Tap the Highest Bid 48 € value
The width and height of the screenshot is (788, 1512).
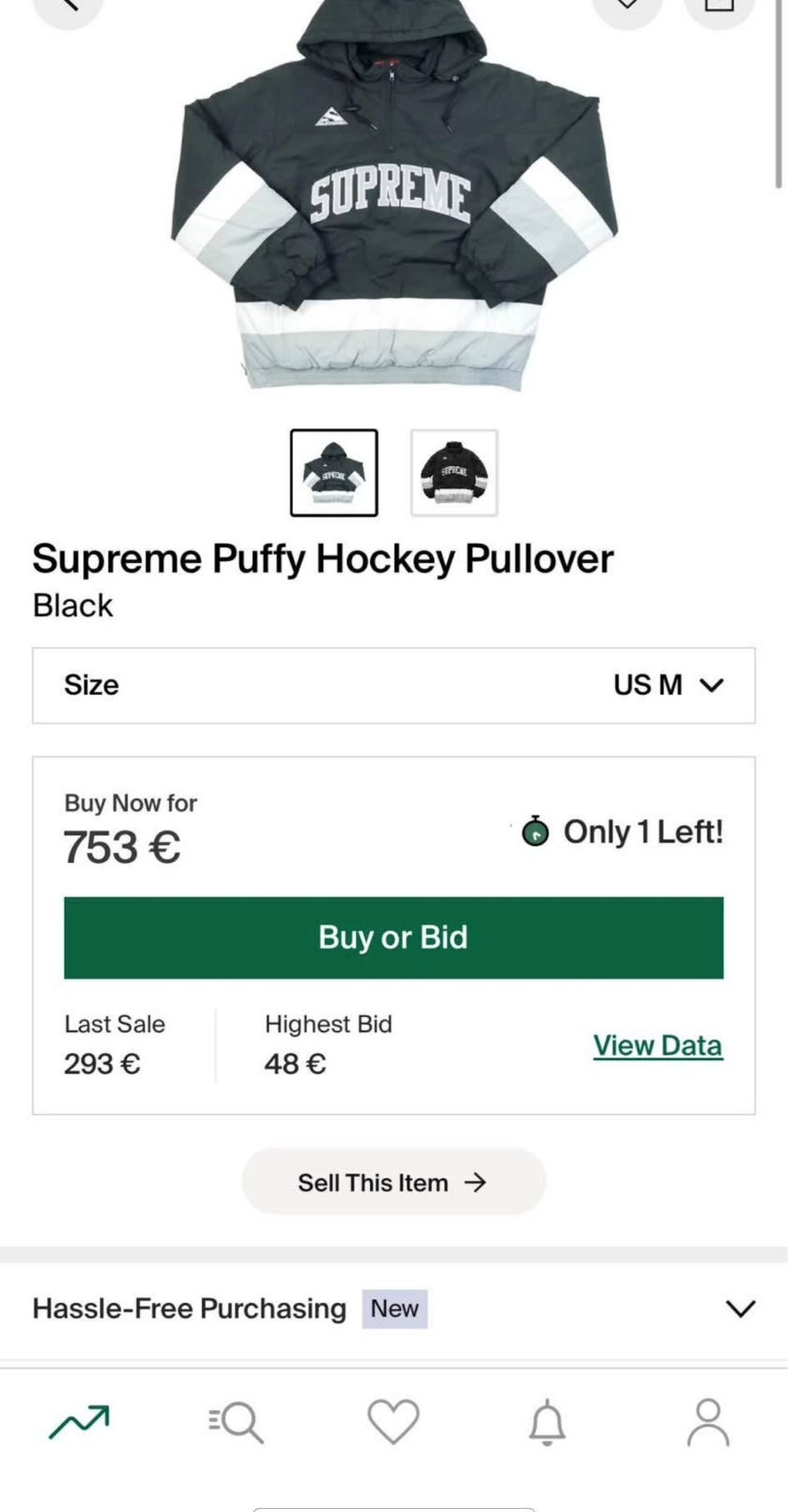[295, 1064]
